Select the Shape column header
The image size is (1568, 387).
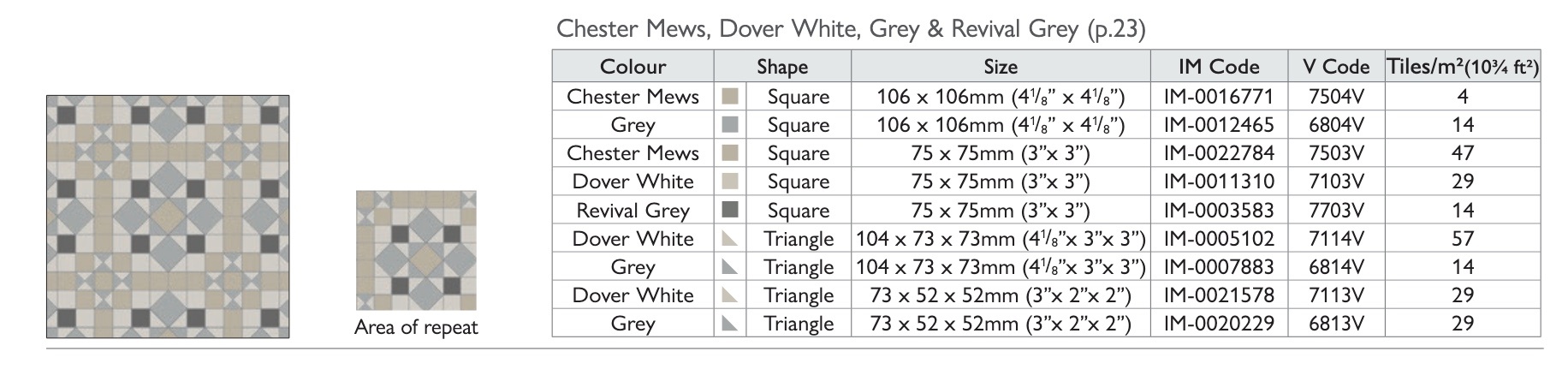pos(781,67)
